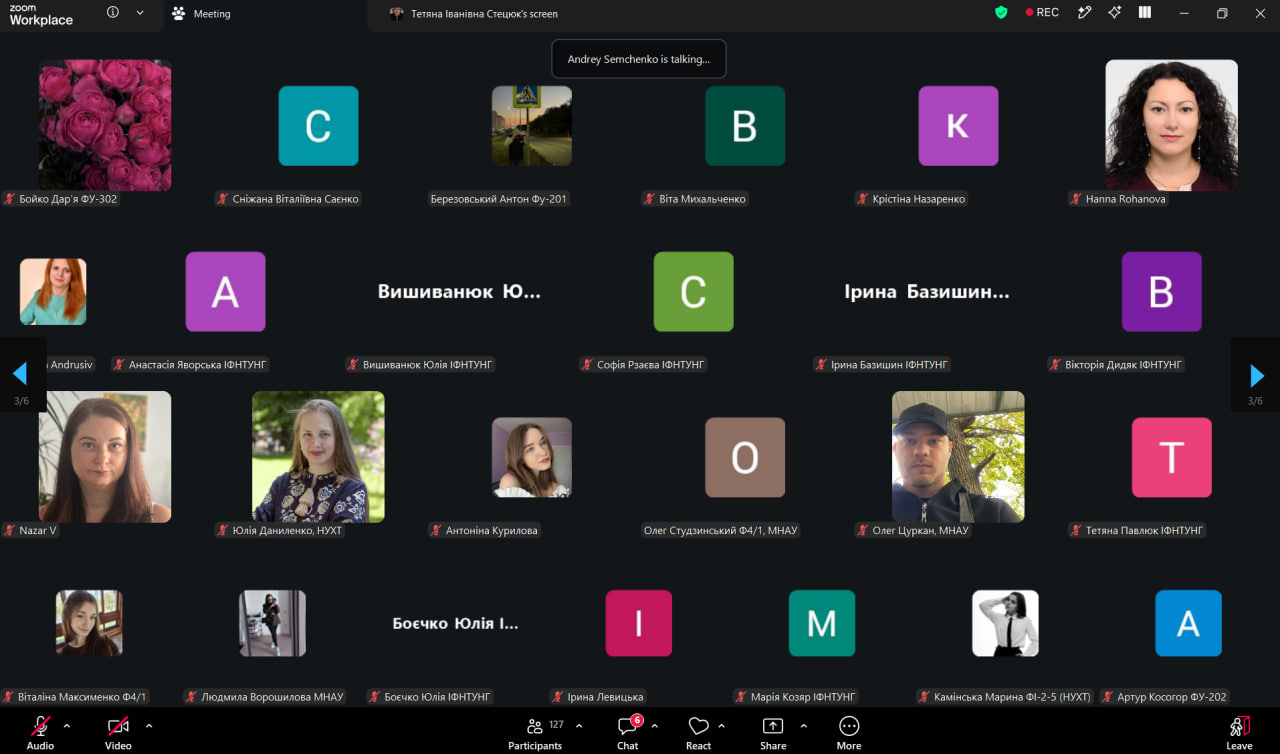Expand the Zoom Workplace dropdown chevron

[140, 13]
